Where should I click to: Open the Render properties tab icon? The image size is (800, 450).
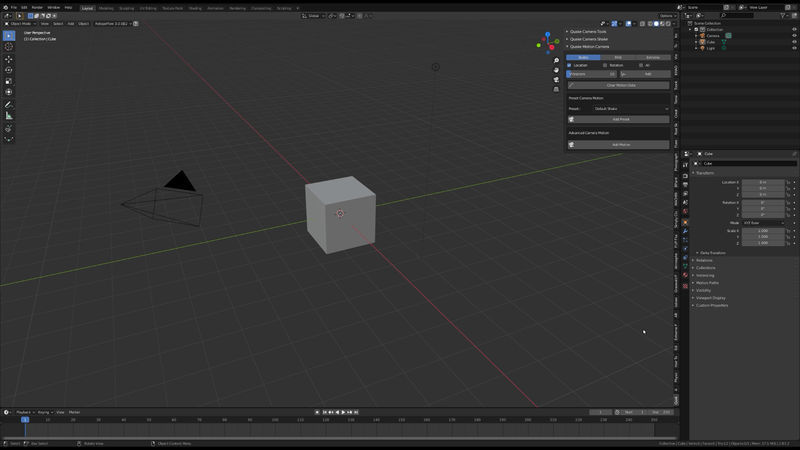click(x=685, y=176)
